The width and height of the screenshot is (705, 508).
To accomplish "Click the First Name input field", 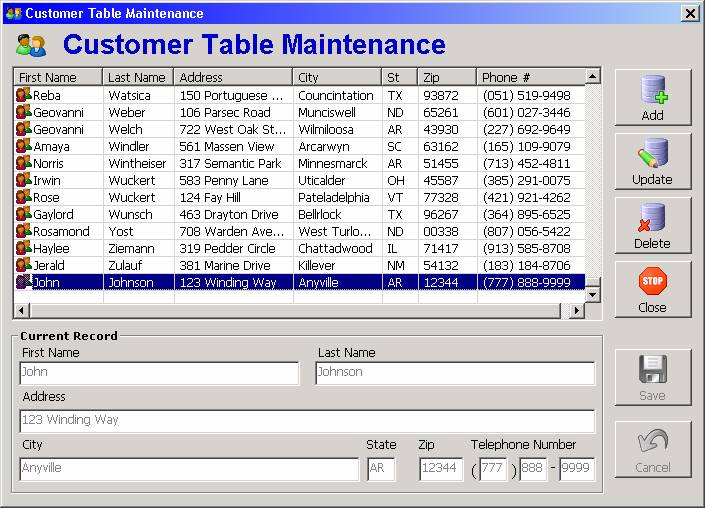I will point(158,373).
